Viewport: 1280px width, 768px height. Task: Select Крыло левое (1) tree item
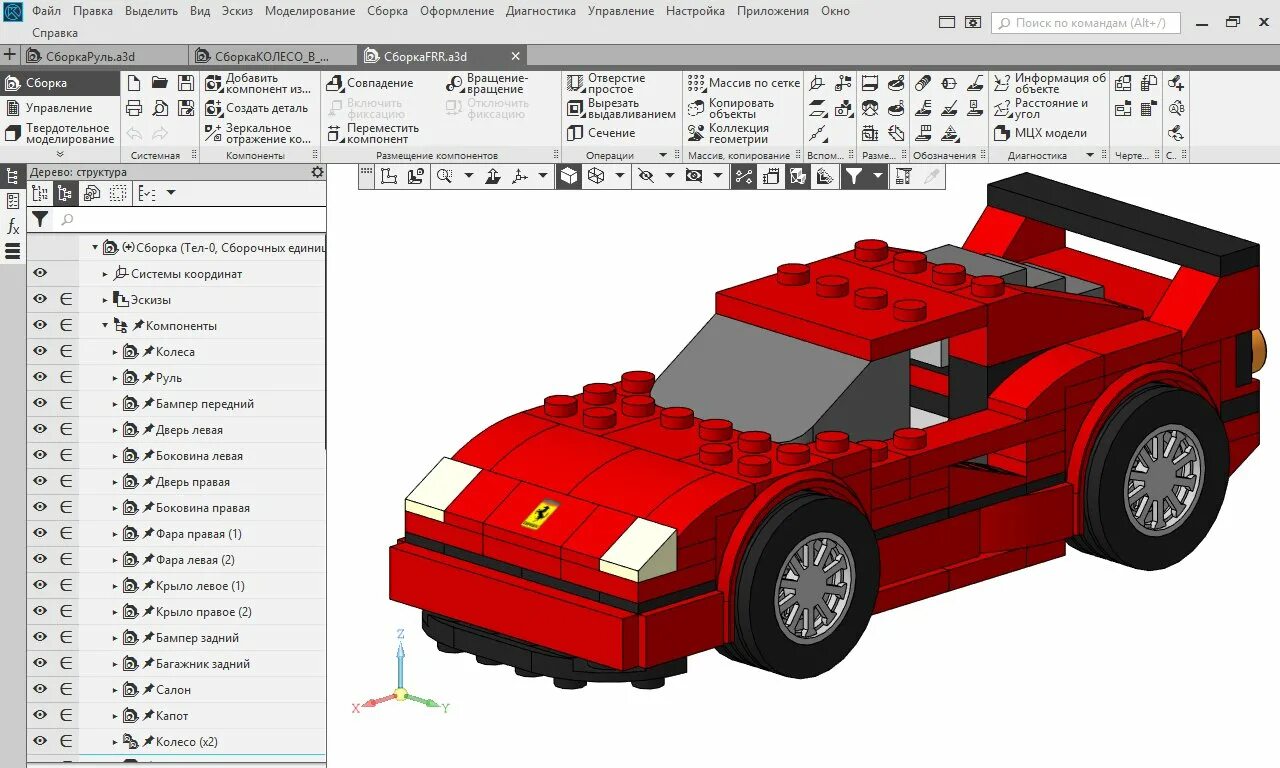pos(200,586)
